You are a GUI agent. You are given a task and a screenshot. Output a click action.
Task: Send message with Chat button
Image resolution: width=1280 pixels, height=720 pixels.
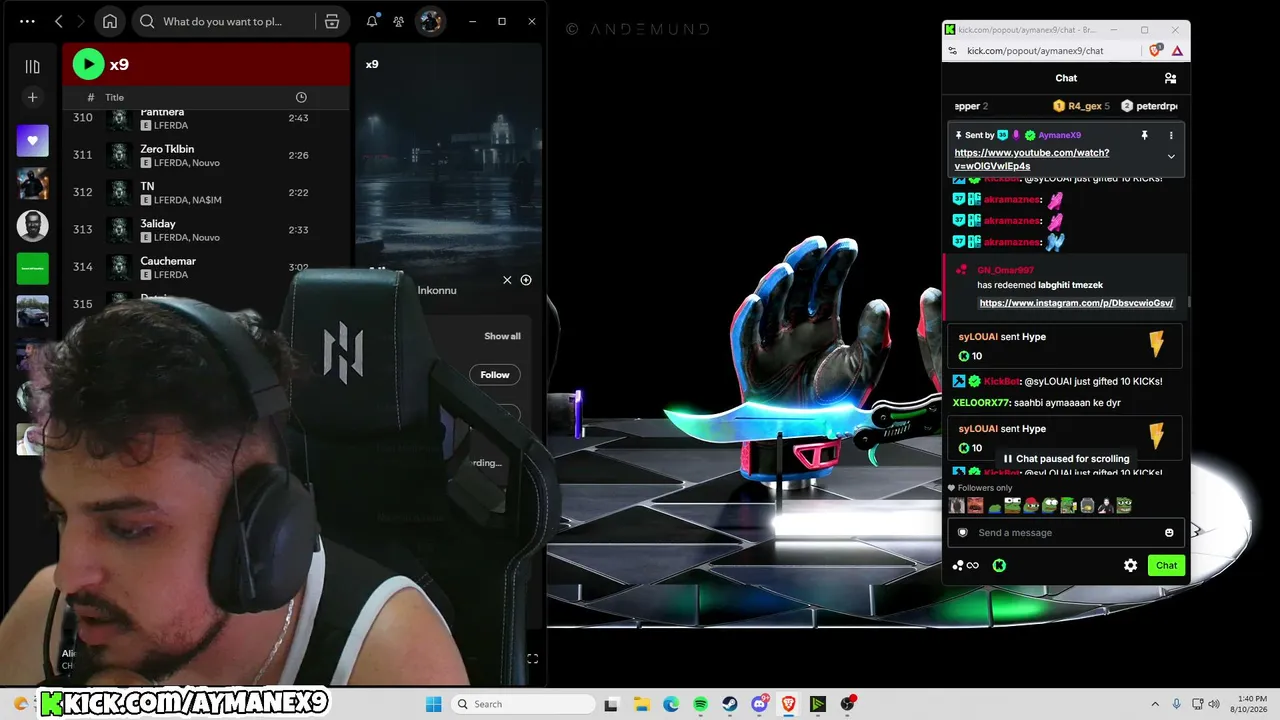(x=1166, y=566)
